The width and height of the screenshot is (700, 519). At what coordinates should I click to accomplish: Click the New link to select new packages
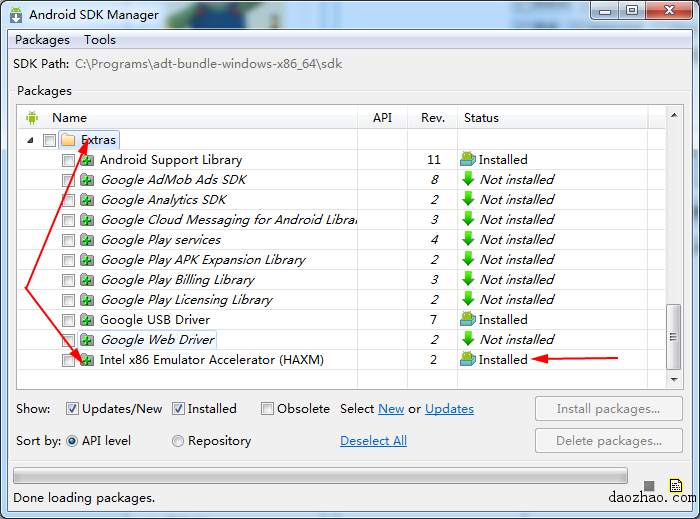[391, 408]
